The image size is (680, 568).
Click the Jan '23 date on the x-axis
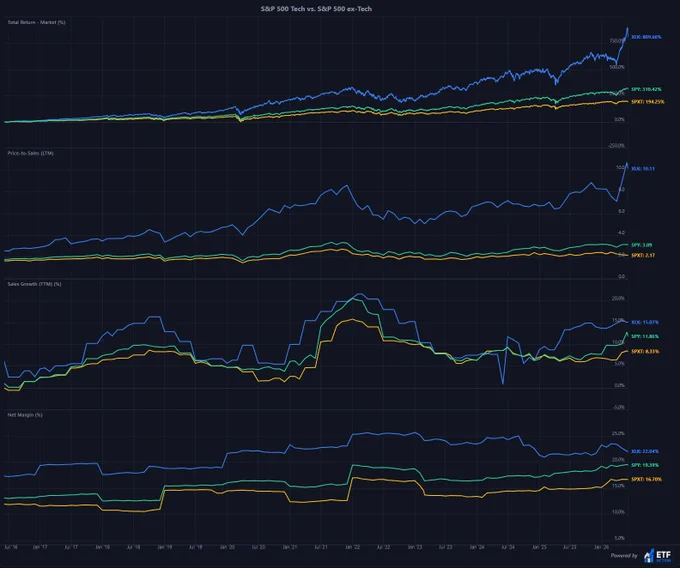coord(415,547)
